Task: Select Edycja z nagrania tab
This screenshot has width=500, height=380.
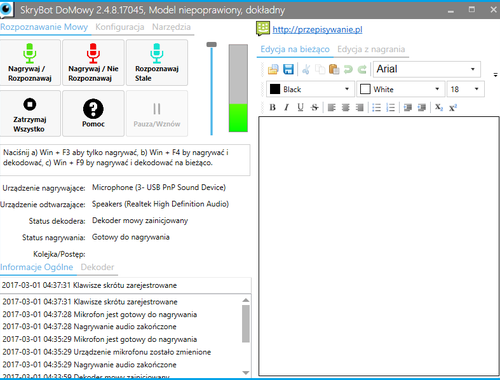Action: pos(371,49)
